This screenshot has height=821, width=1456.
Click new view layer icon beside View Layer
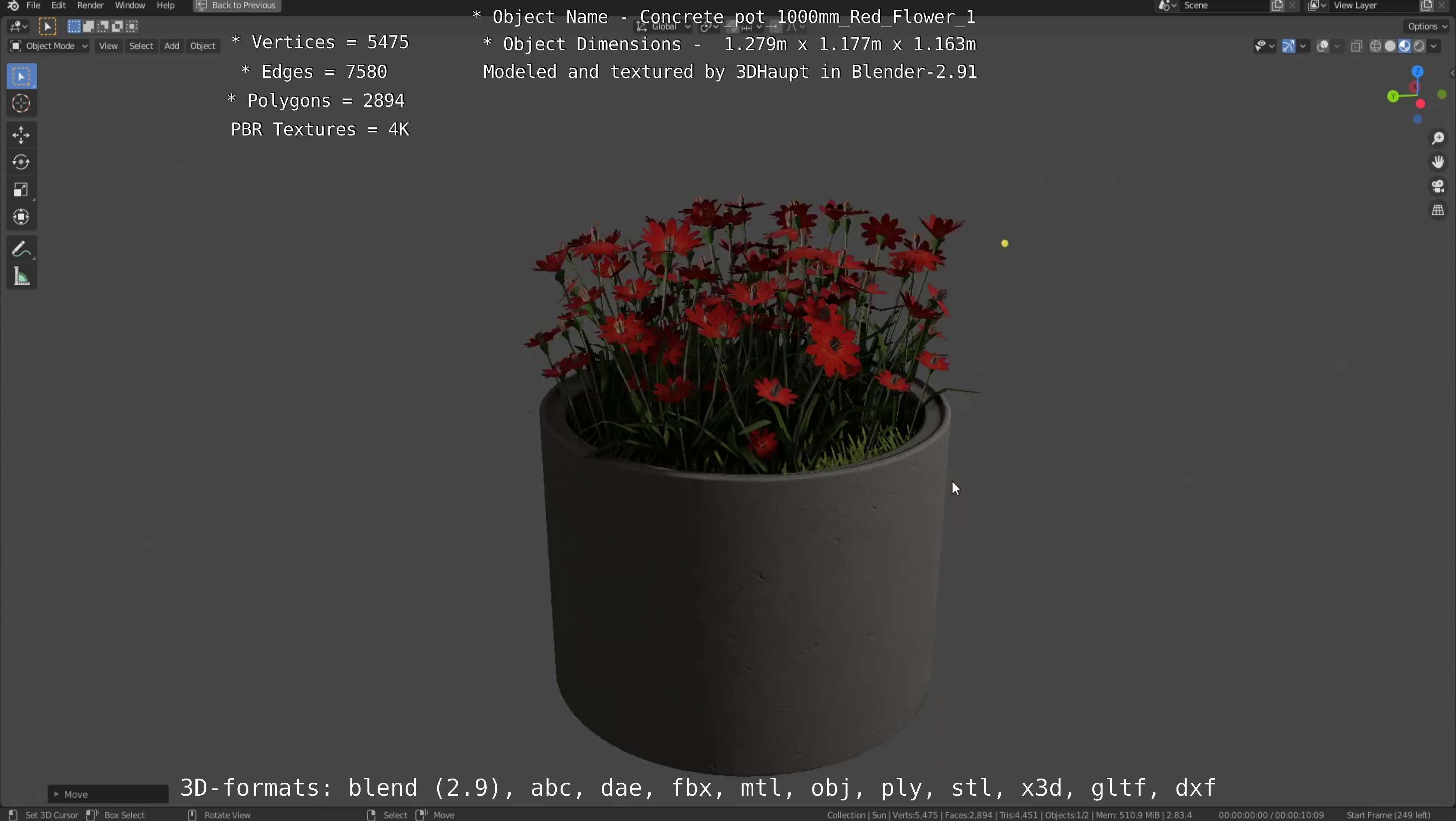pyautogui.click(x=1427, y=6)
